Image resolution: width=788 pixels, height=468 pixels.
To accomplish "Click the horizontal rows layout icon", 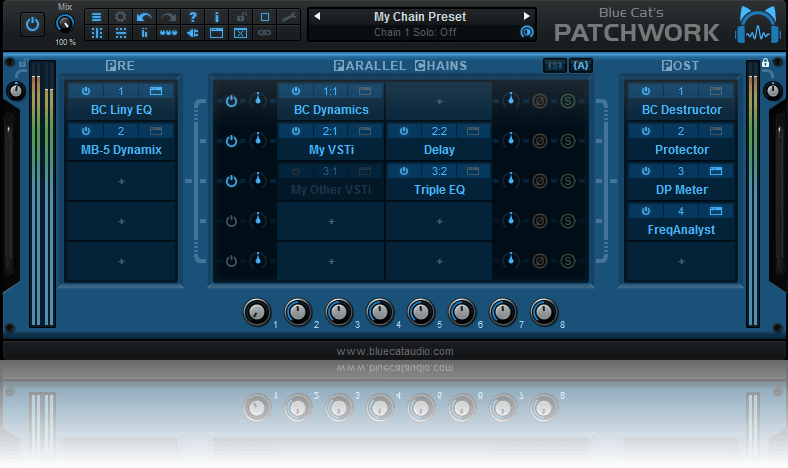I will pyautogui.click(x=121, y=33).
